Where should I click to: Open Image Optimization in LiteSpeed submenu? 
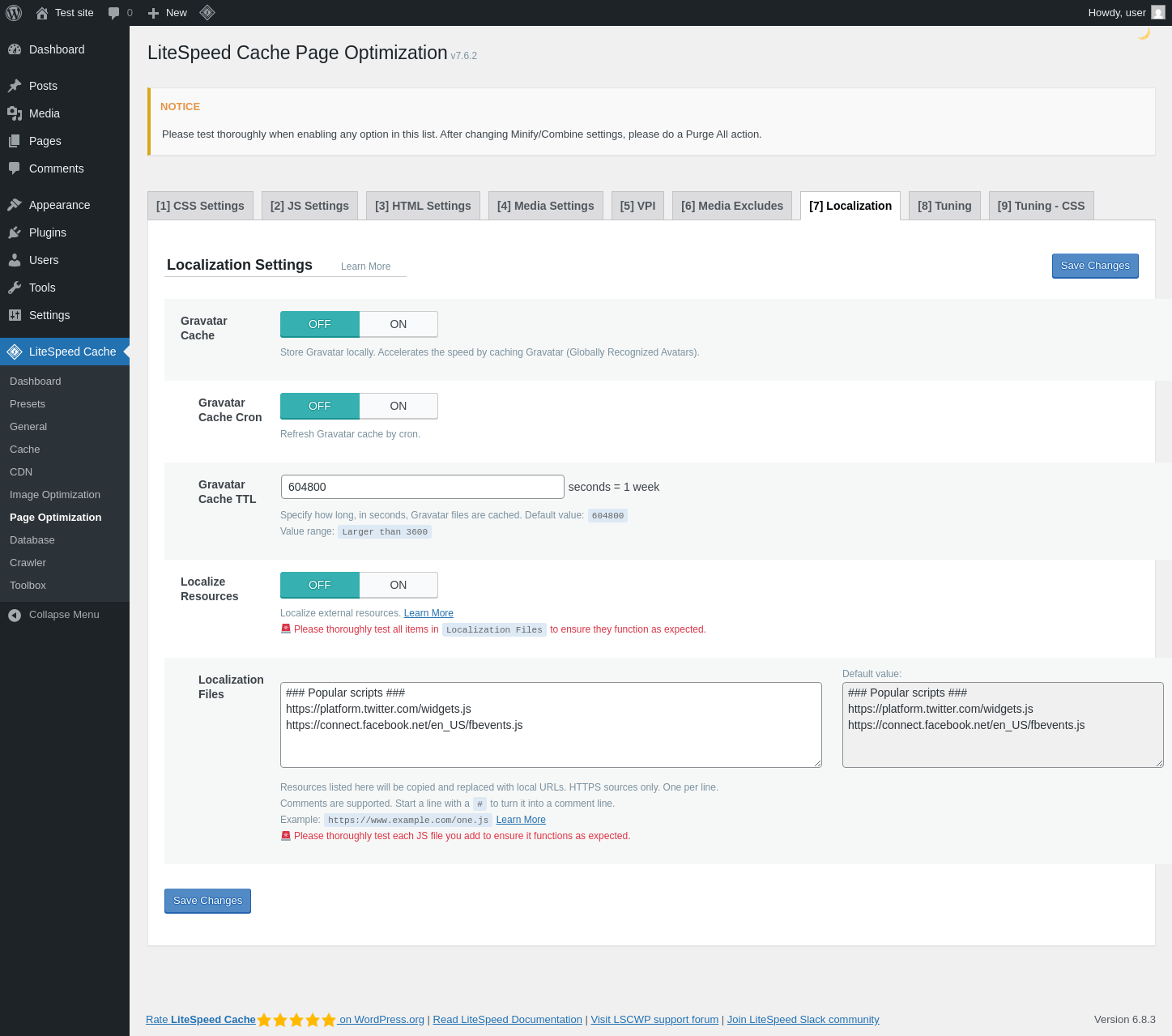55,495
